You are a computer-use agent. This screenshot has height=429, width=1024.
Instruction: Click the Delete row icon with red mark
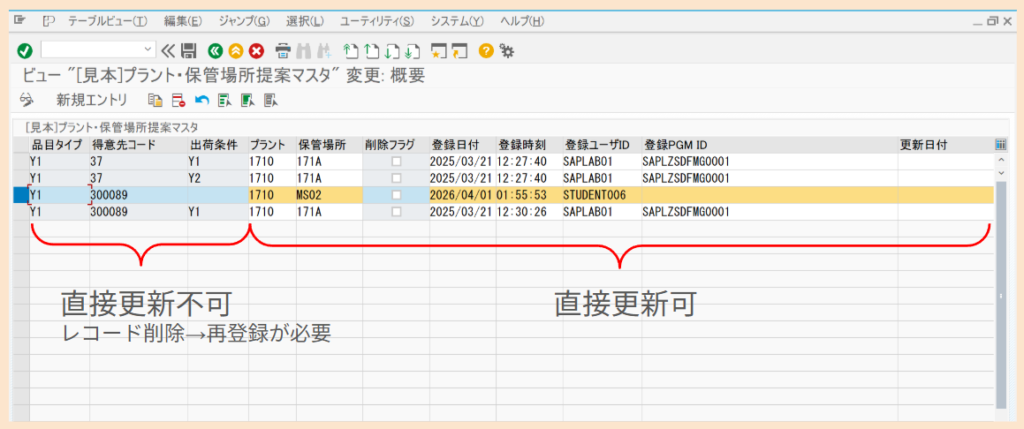click(x=178, y=100)
